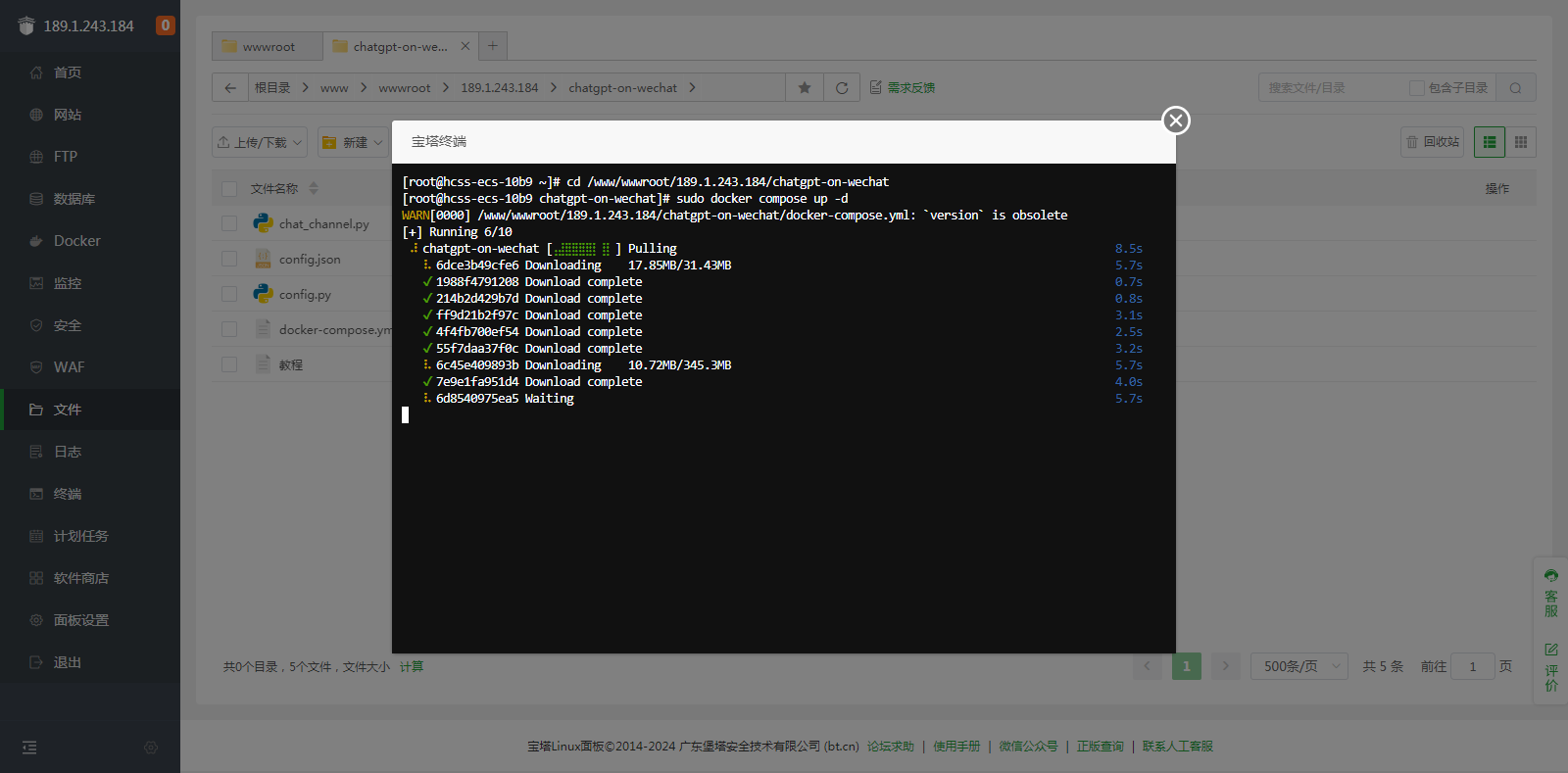This screenshot has height=773, width=1568.
Task: Click the config.py file name
Action: (x=305, y=295)
